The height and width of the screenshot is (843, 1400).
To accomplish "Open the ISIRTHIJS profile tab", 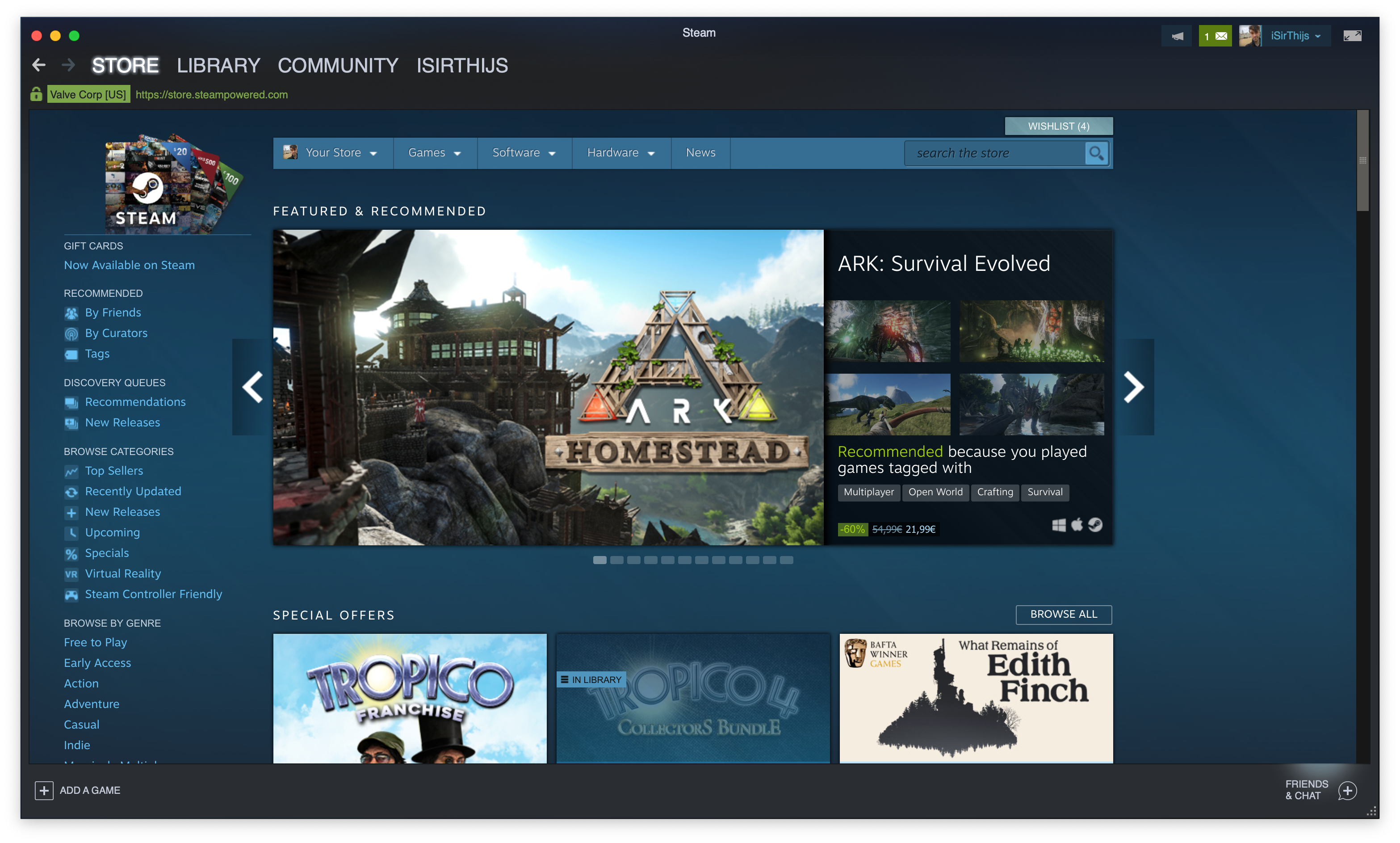I will tap(462, 65).
